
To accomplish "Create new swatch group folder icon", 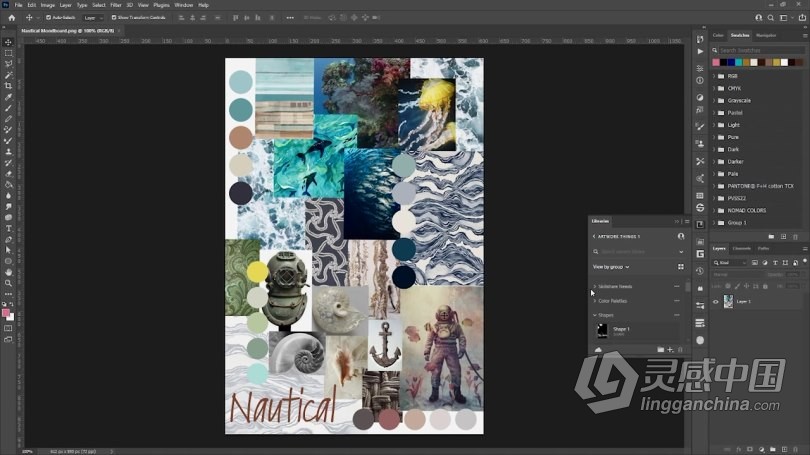I will pos(771,237).
